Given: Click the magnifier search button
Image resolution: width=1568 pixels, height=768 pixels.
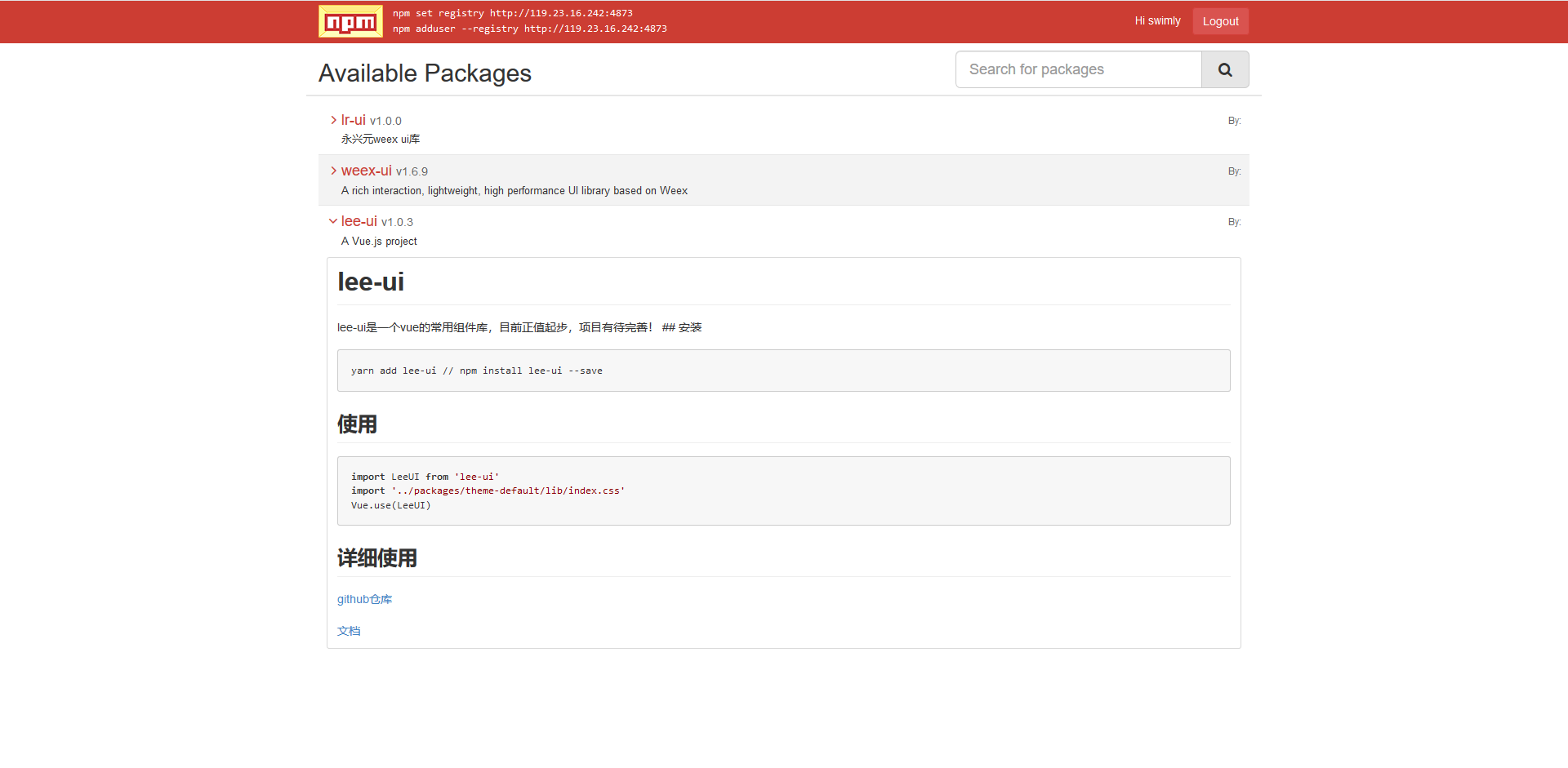Looking at the screenshot, I should [1225, 69].
